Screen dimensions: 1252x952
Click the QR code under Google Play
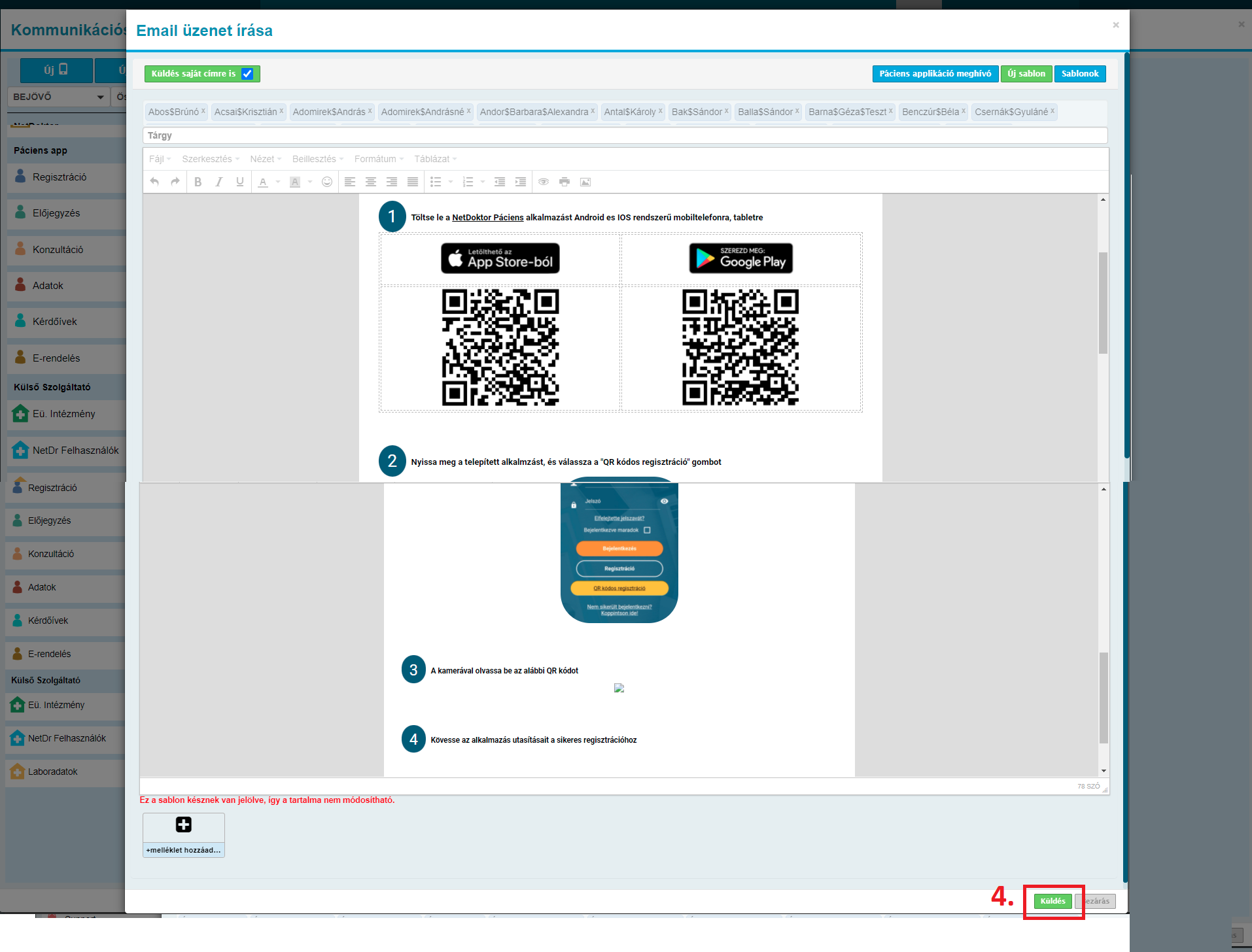pyautogui.click(x=740, y=347)
